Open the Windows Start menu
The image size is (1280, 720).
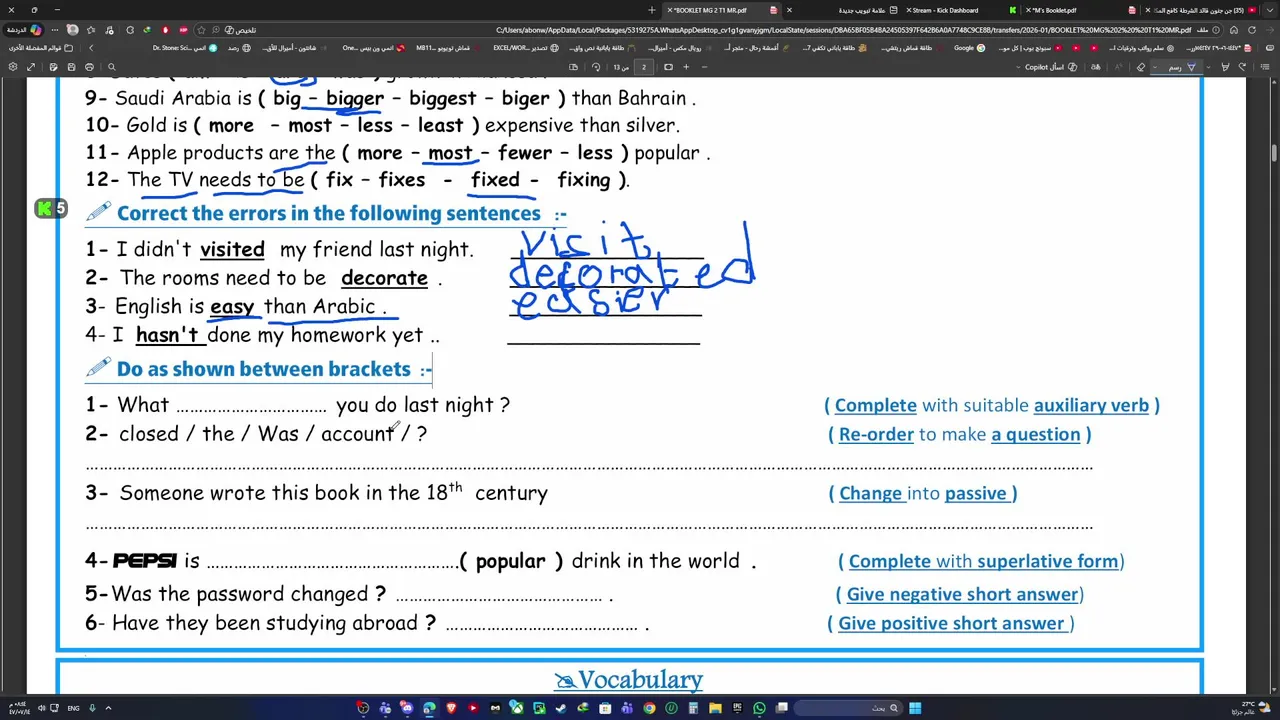click(x=914, y=708)
